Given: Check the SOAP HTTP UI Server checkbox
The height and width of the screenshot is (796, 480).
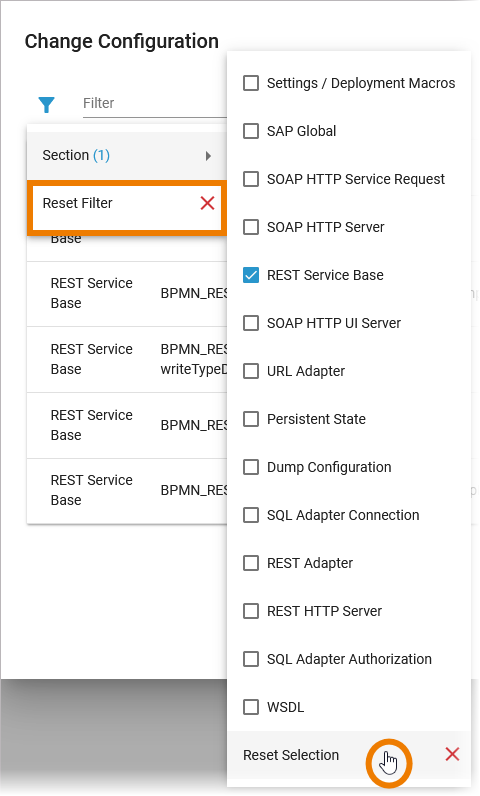Looking at the screenshot, I should 251,323.
